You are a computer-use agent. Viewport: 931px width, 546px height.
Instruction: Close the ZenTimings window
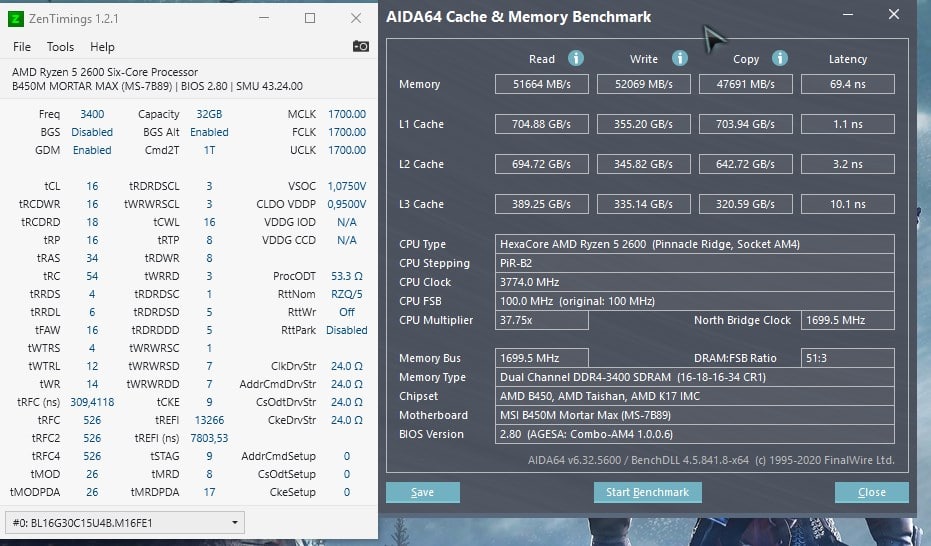[x=356, y=18]
